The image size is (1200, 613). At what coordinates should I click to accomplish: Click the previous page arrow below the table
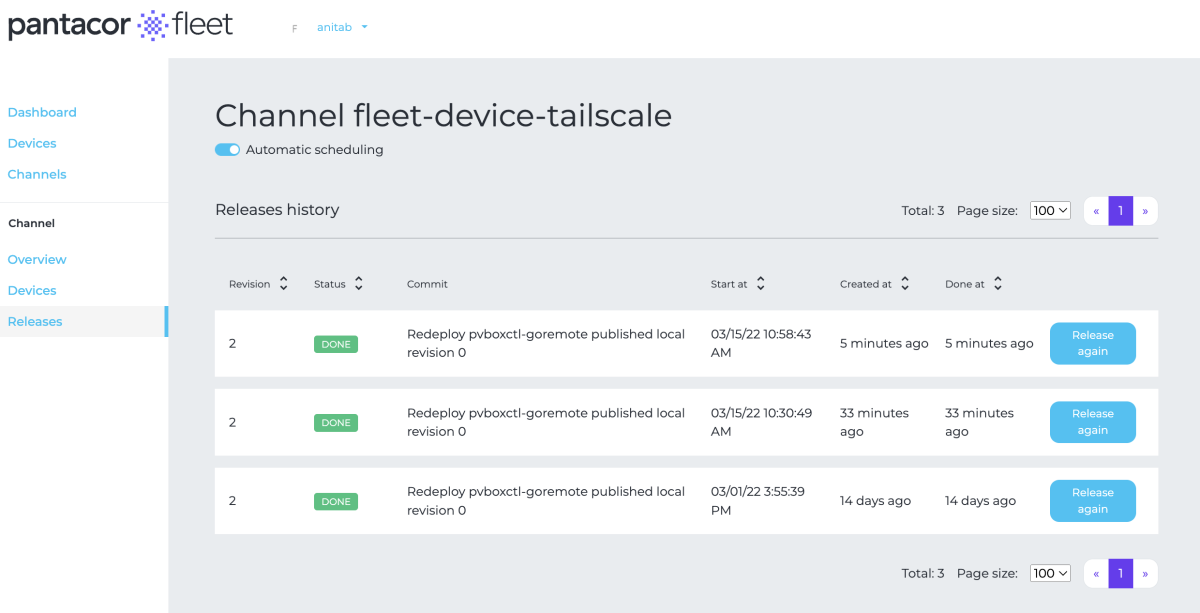pyautogui.click(x=1096, y=573)
